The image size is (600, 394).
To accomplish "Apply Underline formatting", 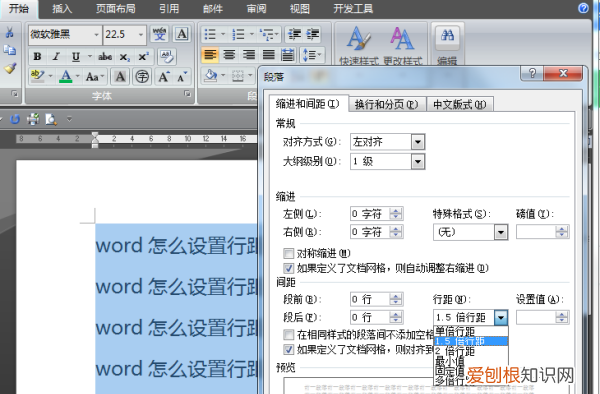I will 76,57.
